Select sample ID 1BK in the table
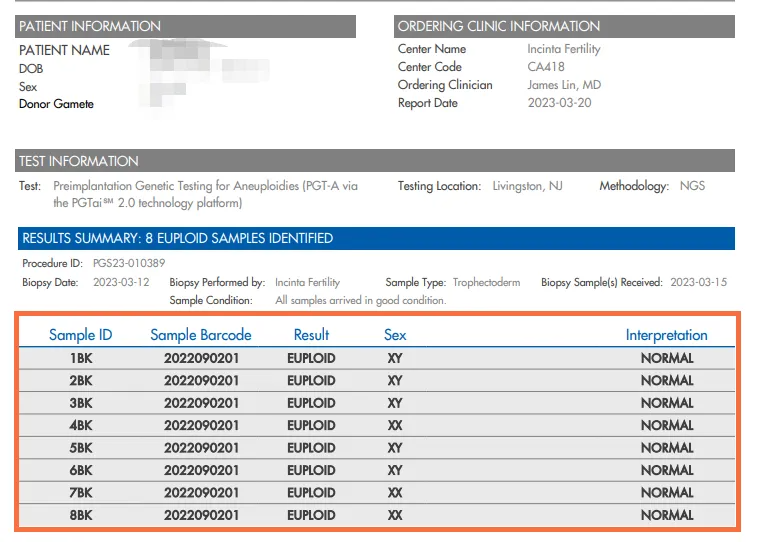This screenshot has width=763, height=542. [81, 358]
